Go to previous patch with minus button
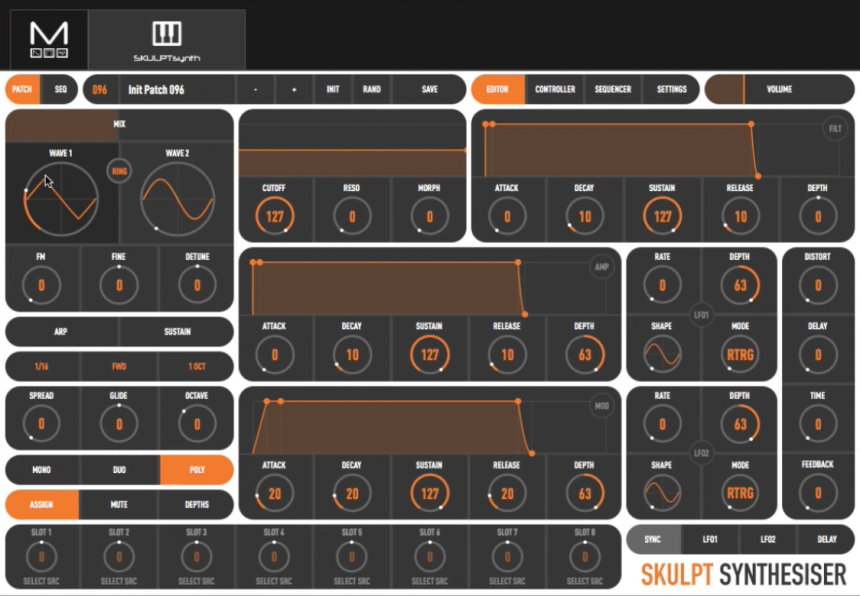The width and height of the screenshot is (860, 596). pos(256,89)
